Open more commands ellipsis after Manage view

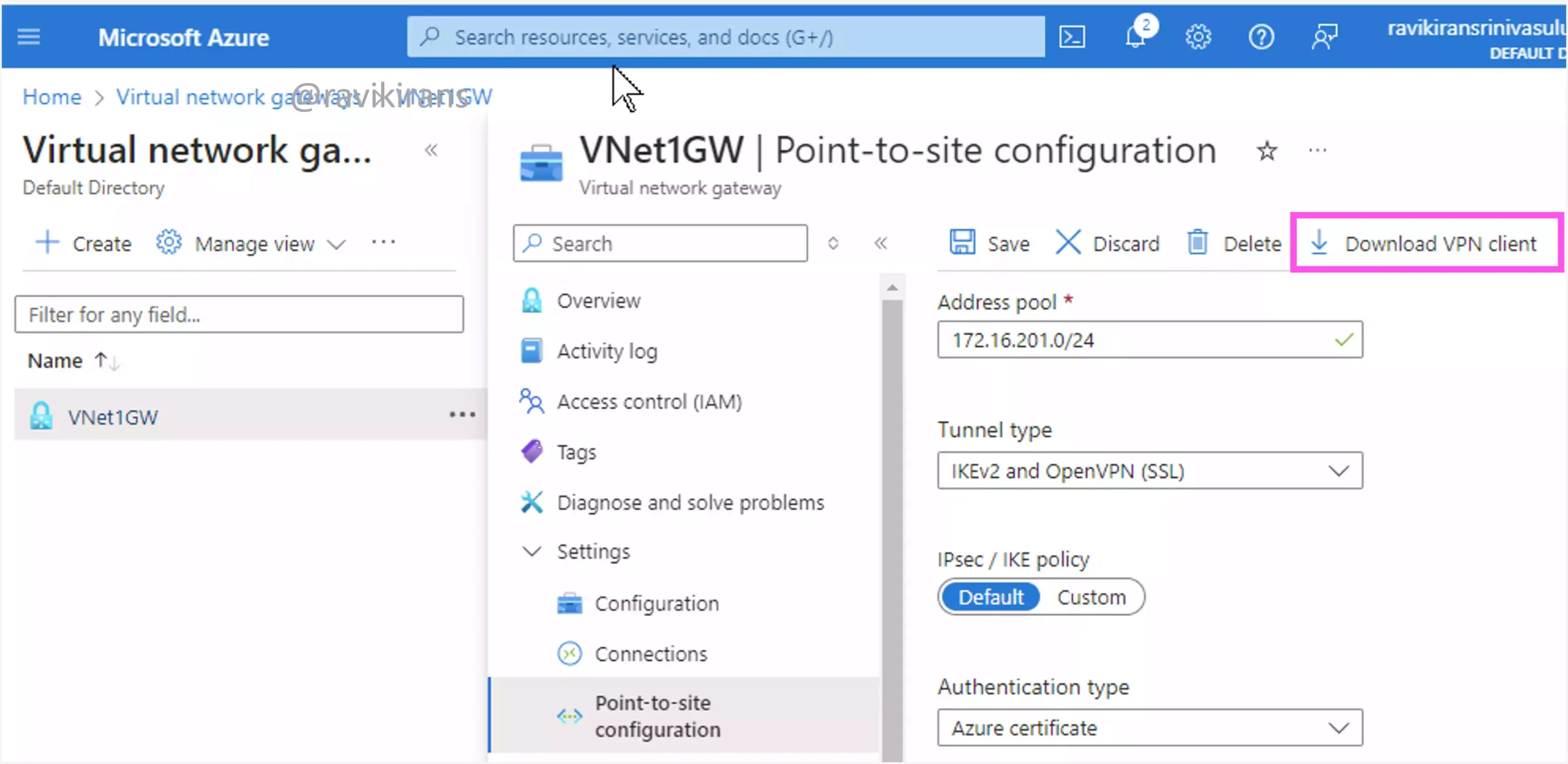[383, 242]
